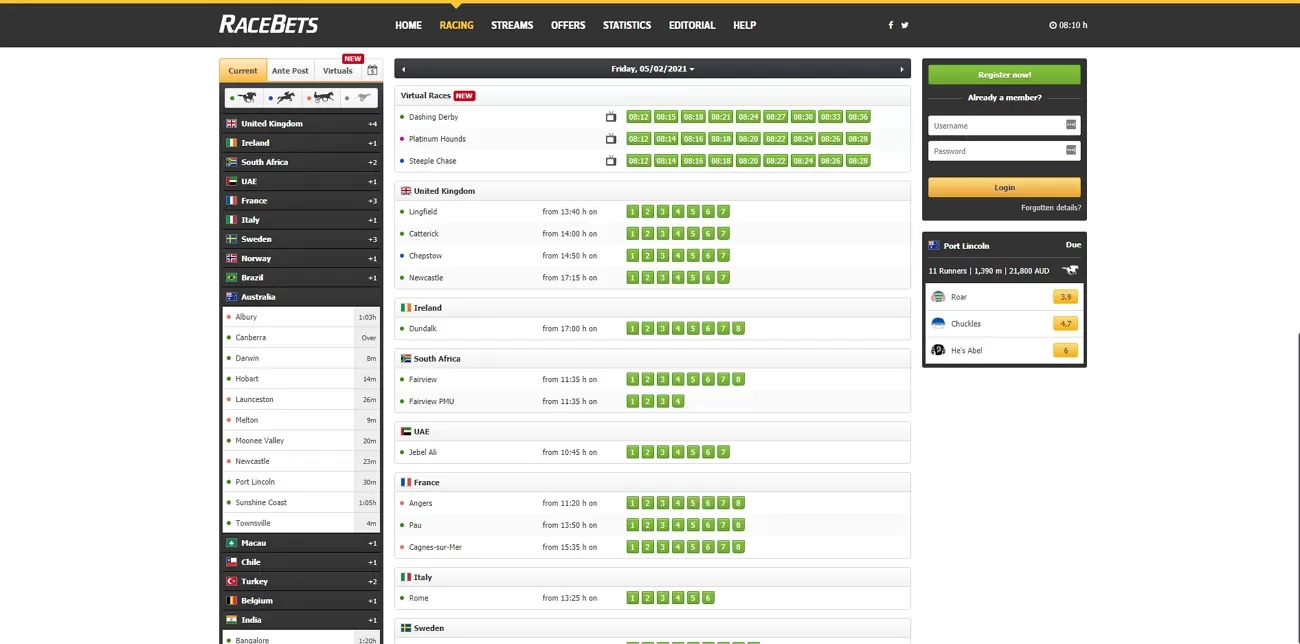Click inside the Password field
This screenshot has width=1300, height=644.
click(x=1004, y=150)
